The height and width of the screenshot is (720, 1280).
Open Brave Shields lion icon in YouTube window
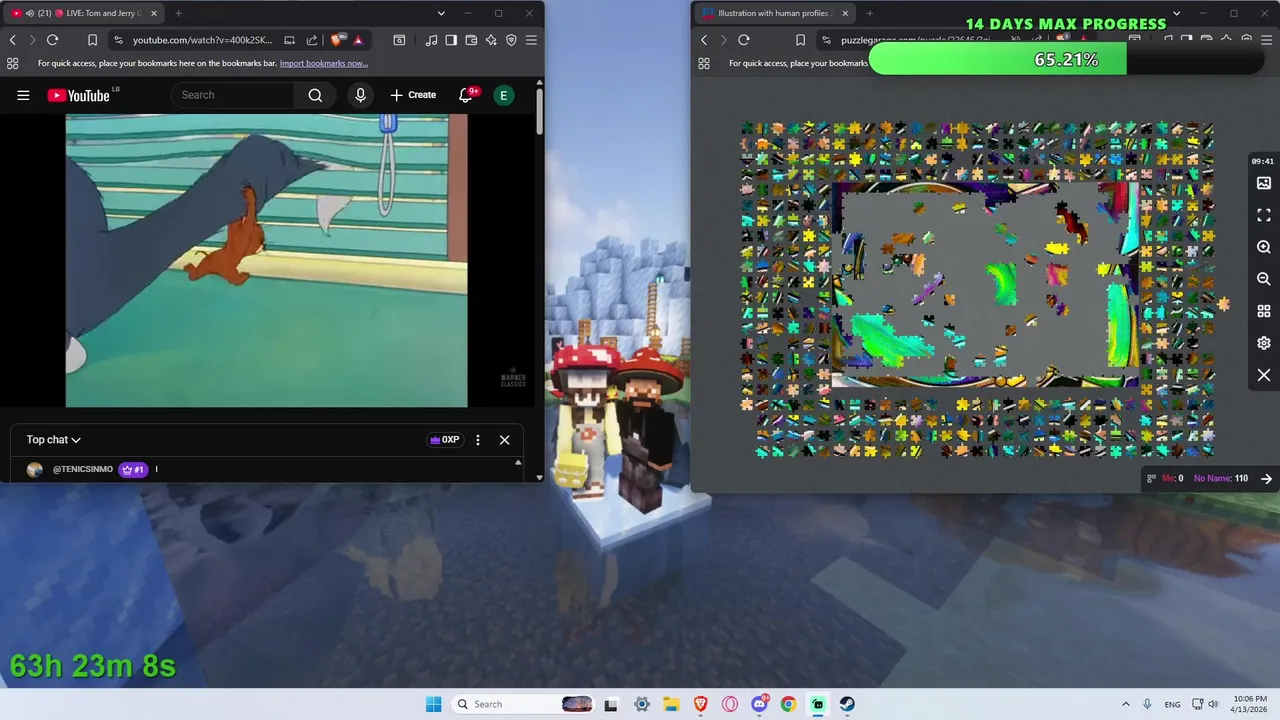338,40
